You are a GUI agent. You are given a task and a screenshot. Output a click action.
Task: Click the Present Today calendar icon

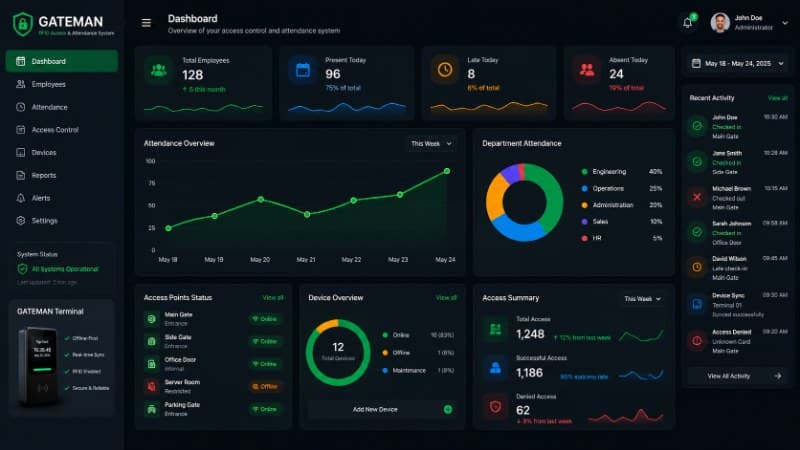[303, 70]
